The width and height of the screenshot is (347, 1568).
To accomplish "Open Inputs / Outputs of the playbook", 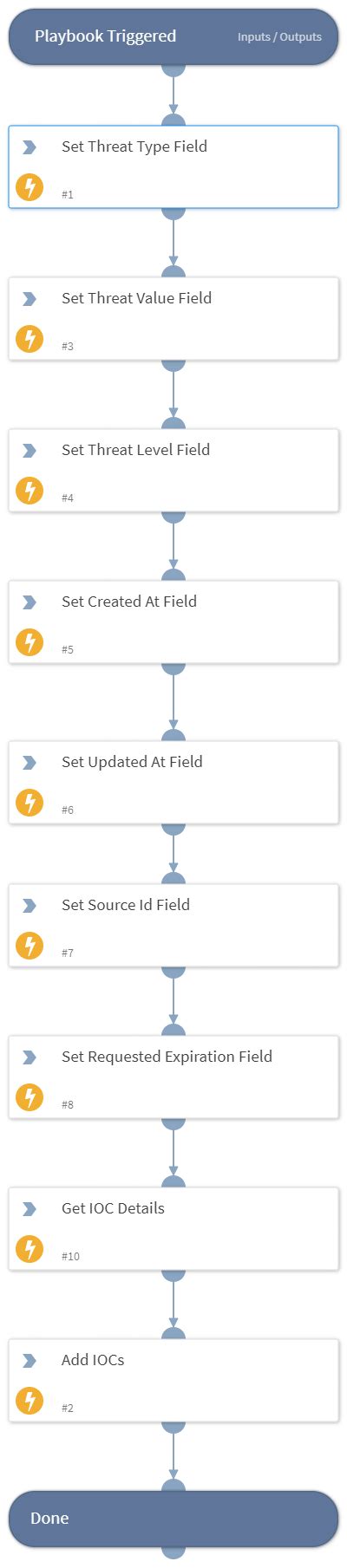I will click(x=279, y=37).
